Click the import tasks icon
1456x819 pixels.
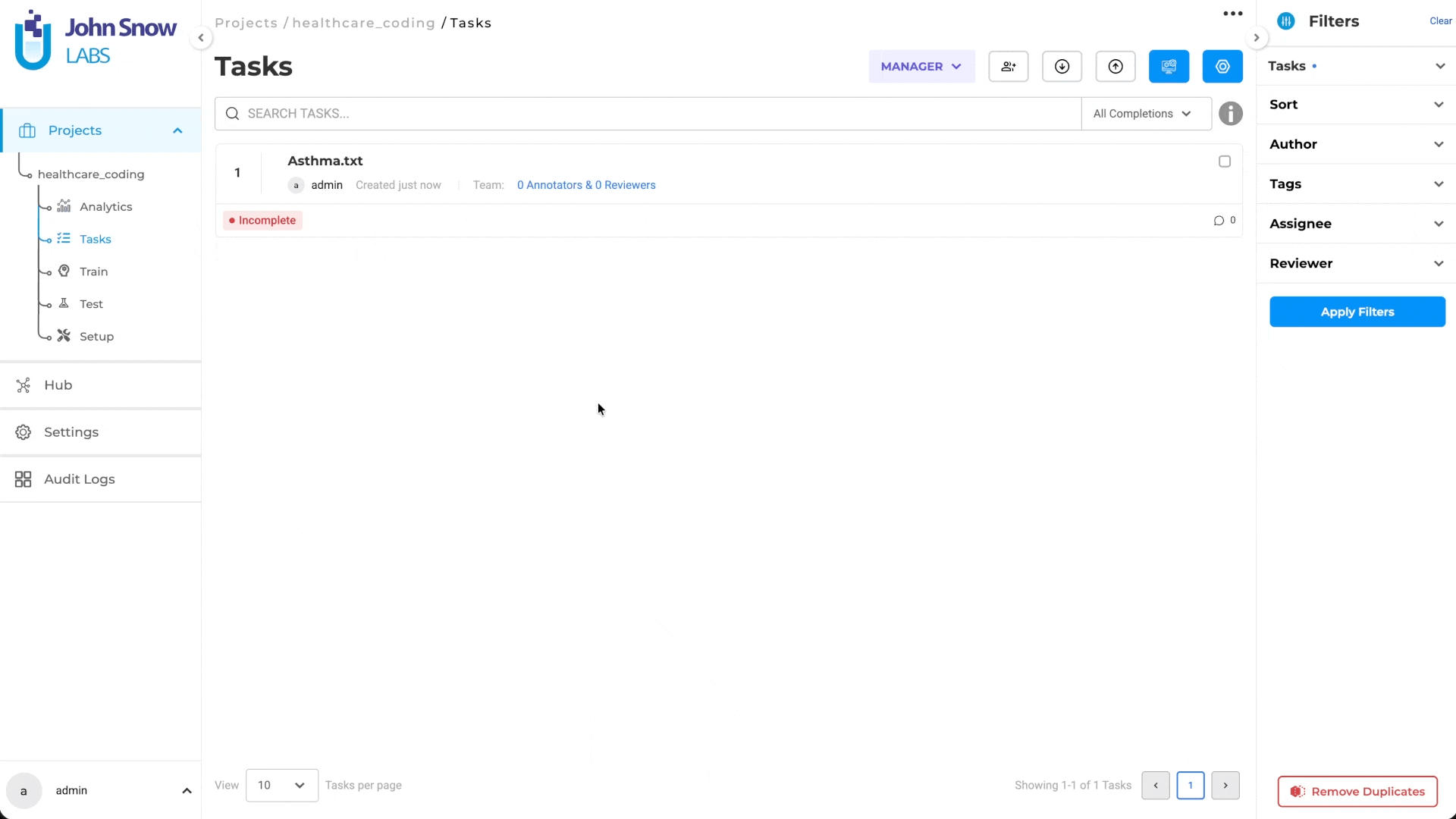1061,66
